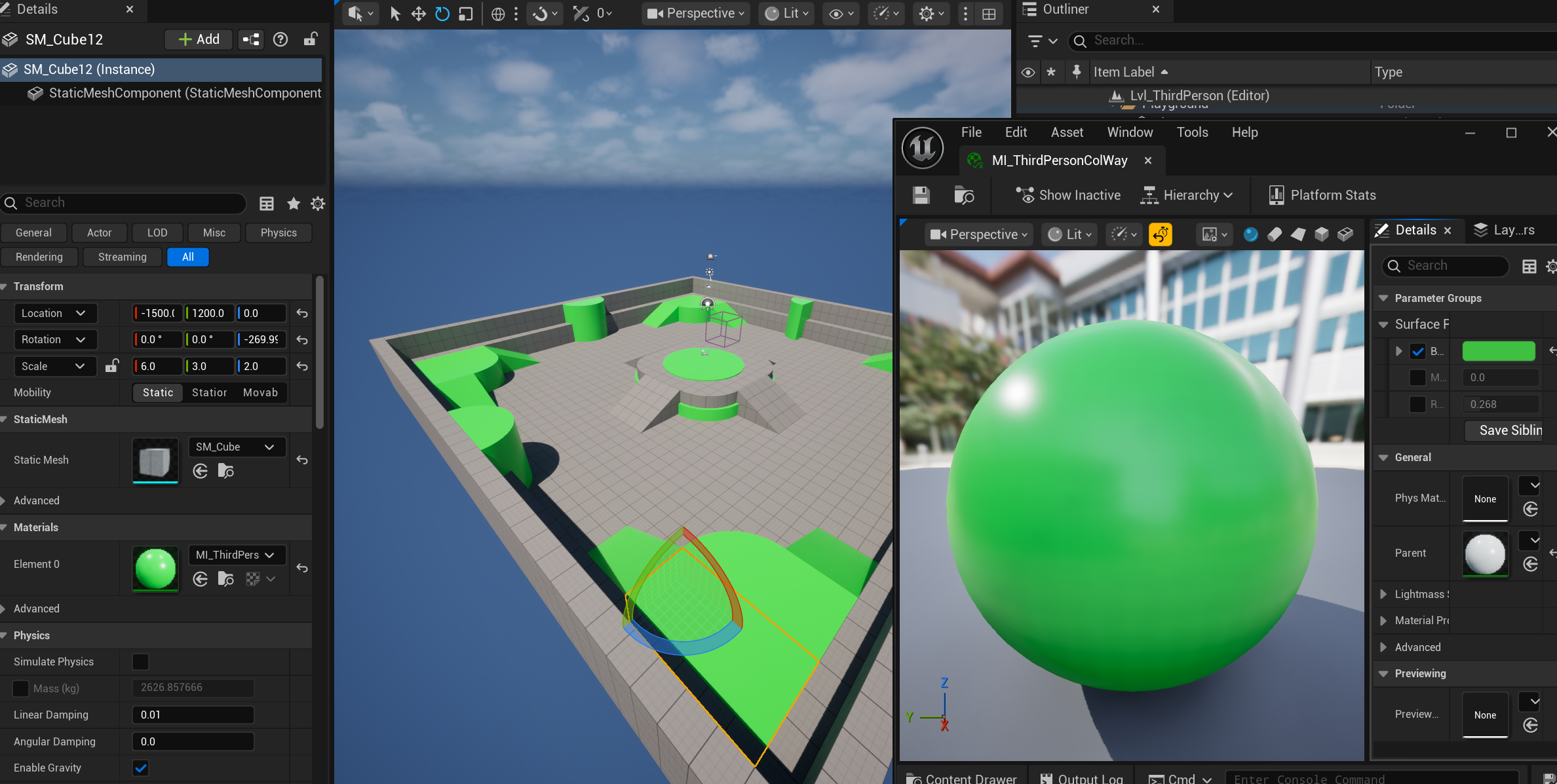Open the Hierarchy dropdown

1188,195
